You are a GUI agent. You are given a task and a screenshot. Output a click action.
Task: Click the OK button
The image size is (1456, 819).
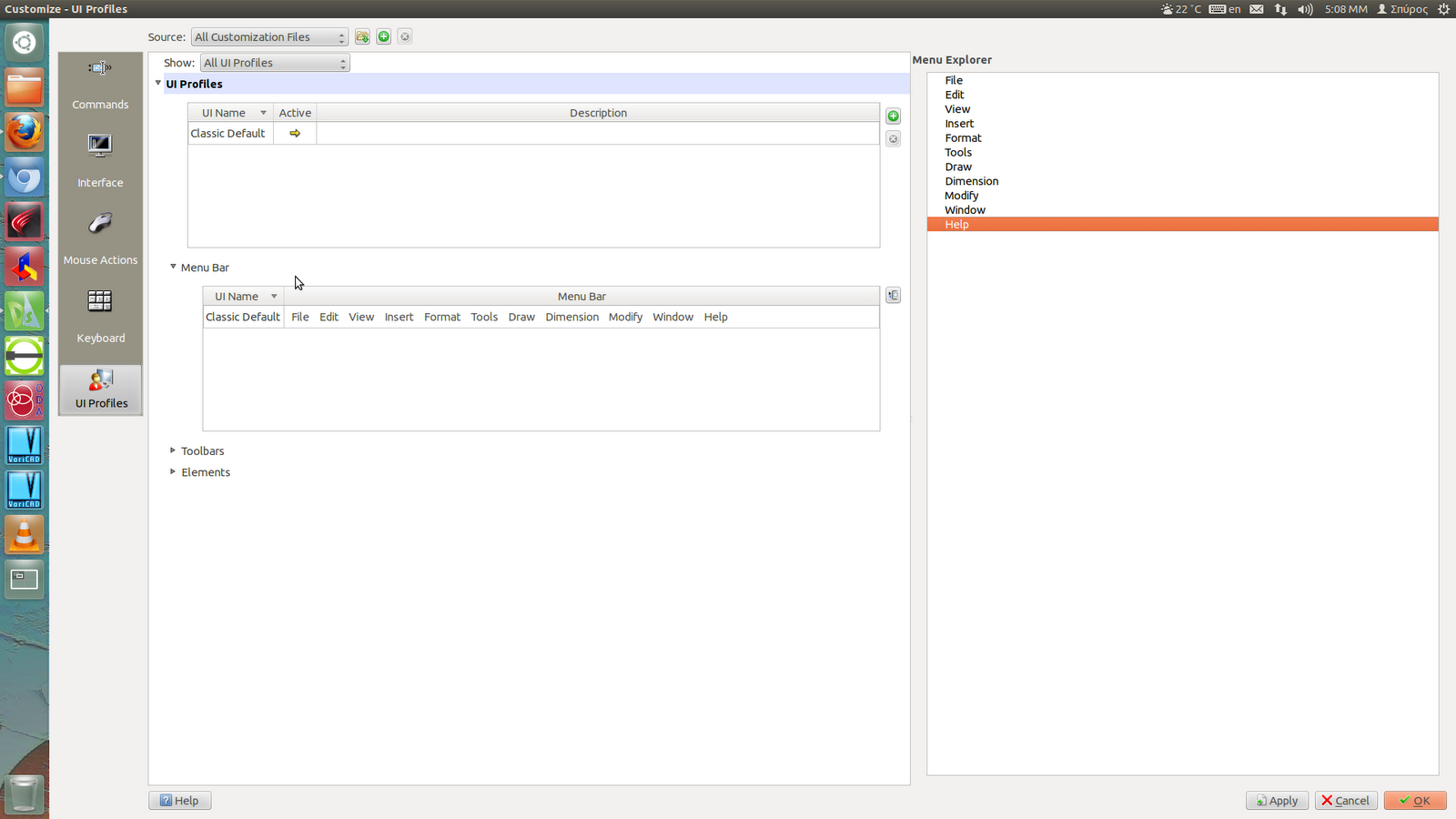coord(1415,801)
